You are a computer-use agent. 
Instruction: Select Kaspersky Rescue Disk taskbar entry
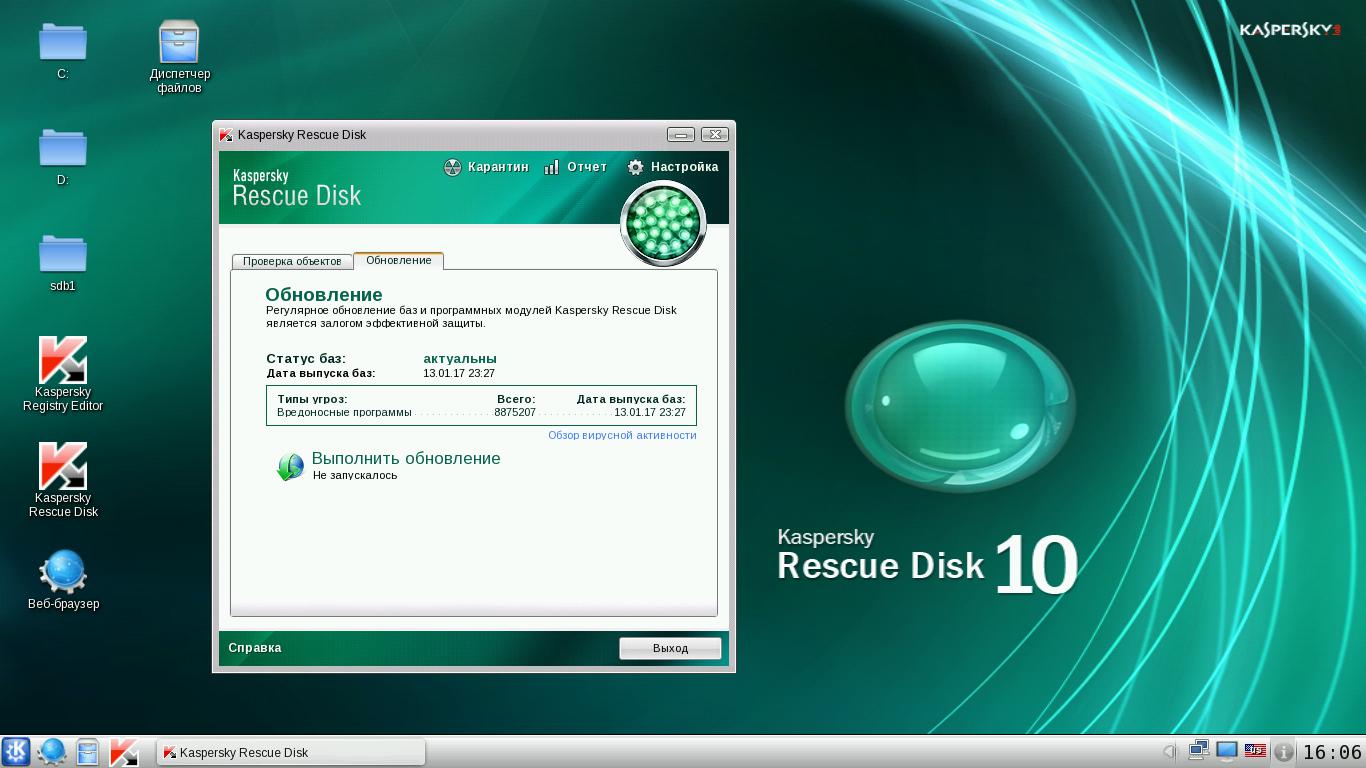point(291,752)
